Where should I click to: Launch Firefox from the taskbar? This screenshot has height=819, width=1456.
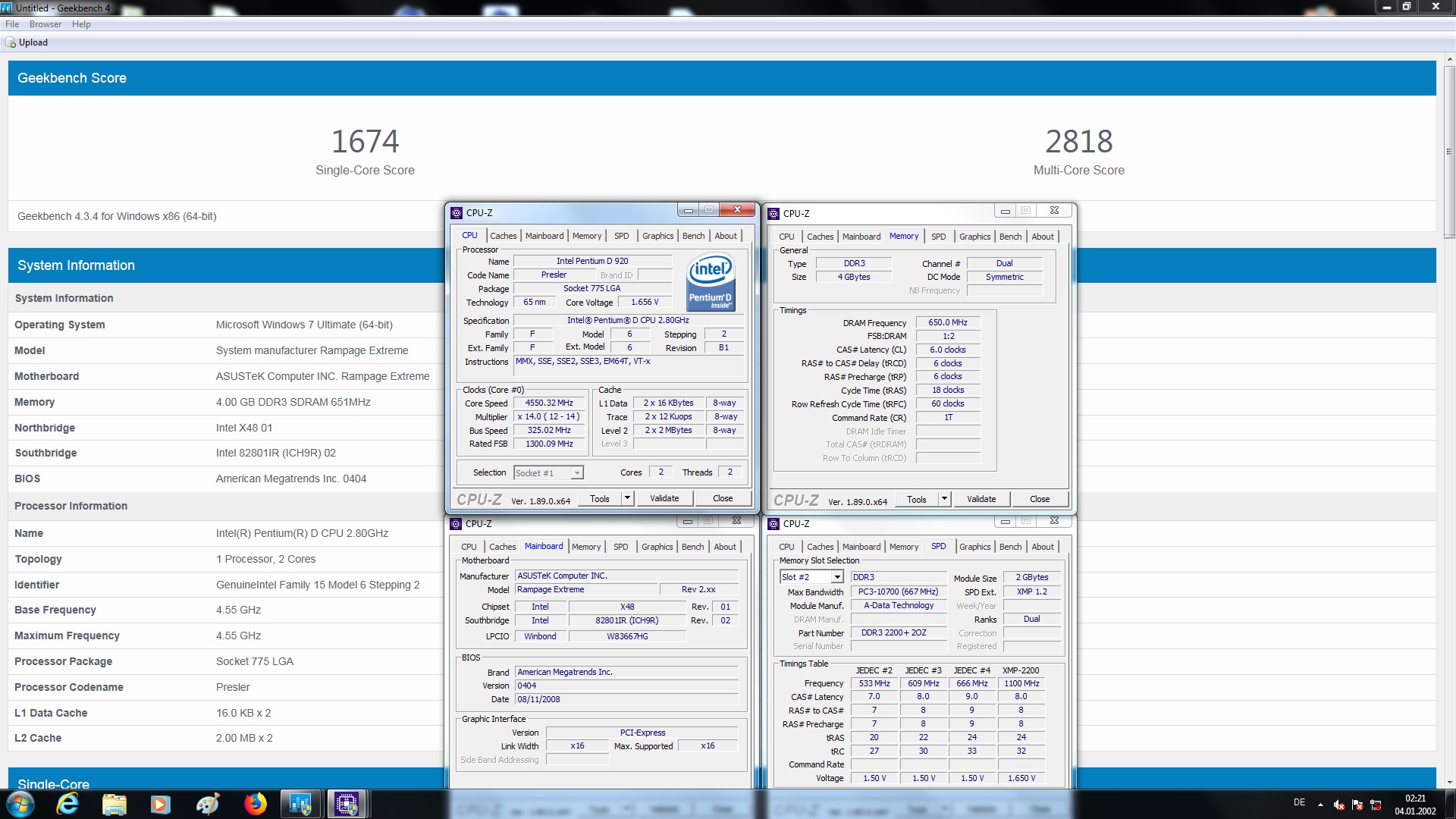point(255,804)
